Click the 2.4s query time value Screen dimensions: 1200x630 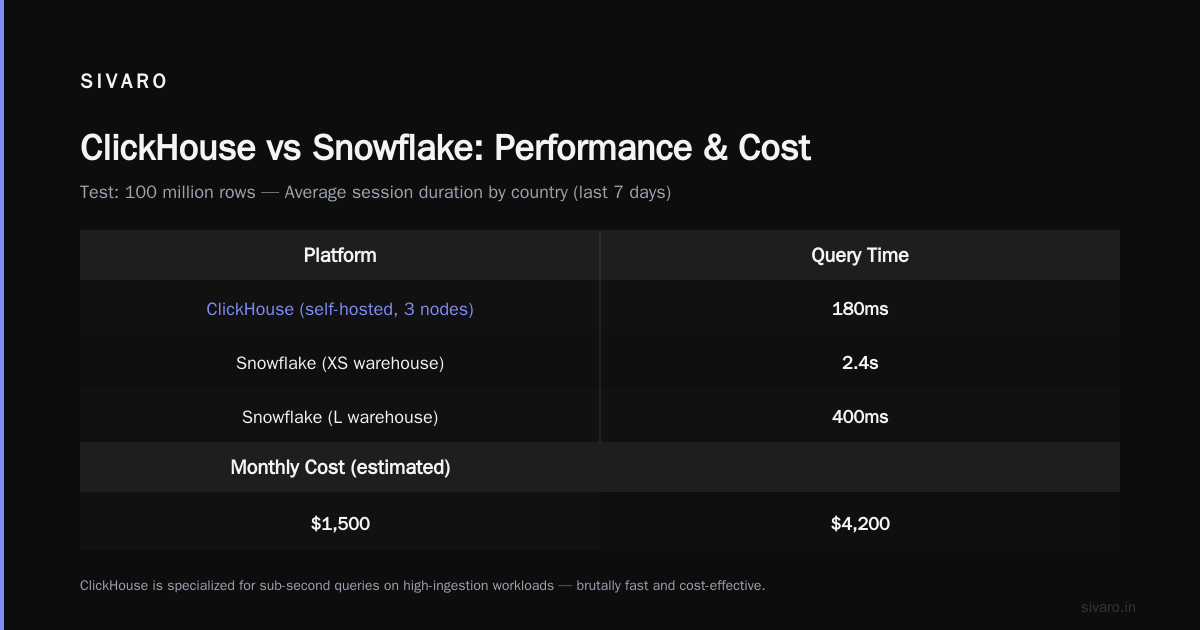(x=860, y=363)
